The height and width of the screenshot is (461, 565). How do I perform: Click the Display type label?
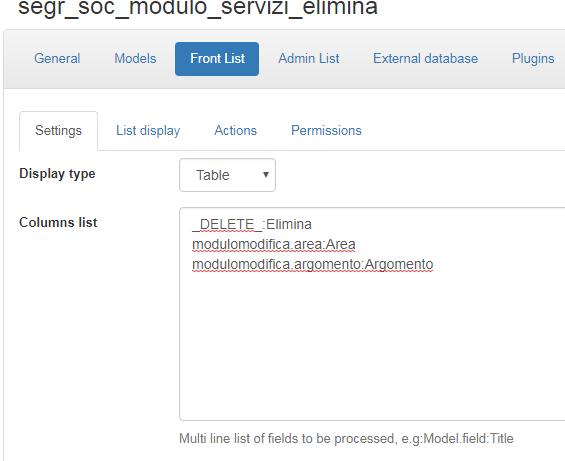(x=57, y=174)
